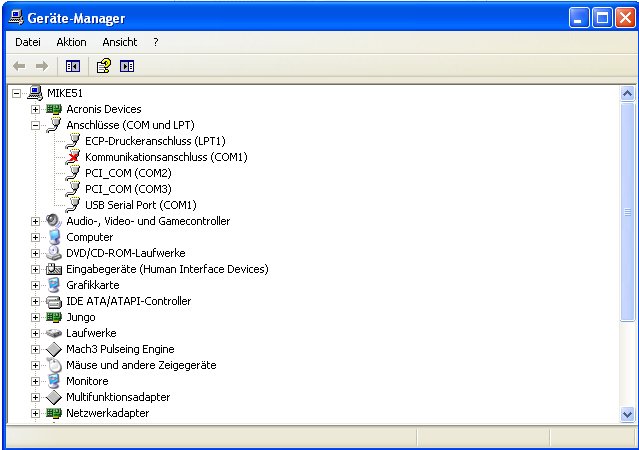
Task: Expand the Laufwerke node
Action: 35,333
